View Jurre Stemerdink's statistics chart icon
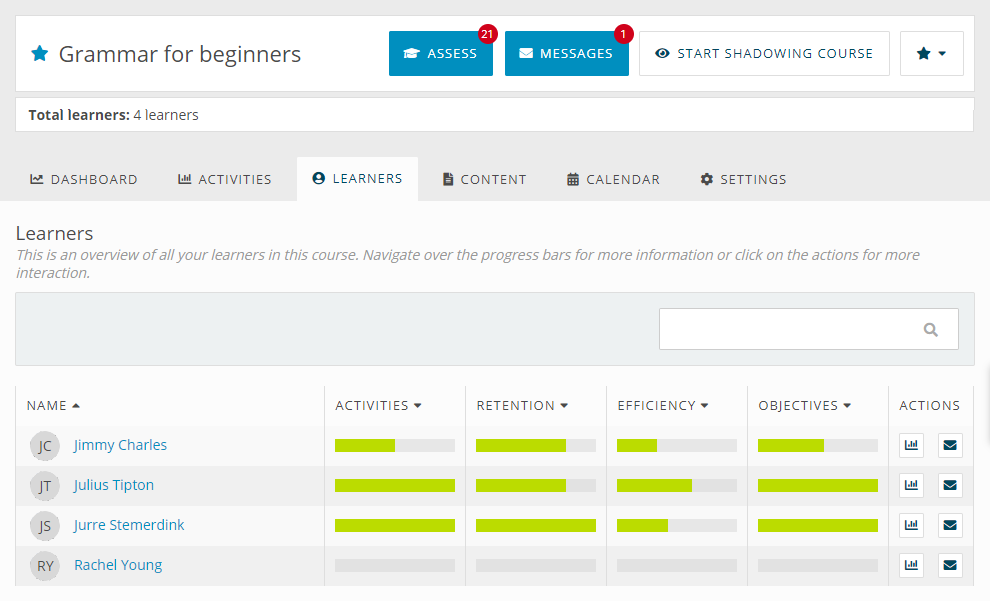Image resolution: width=990 pixels, height=601 pixels. 911,525
